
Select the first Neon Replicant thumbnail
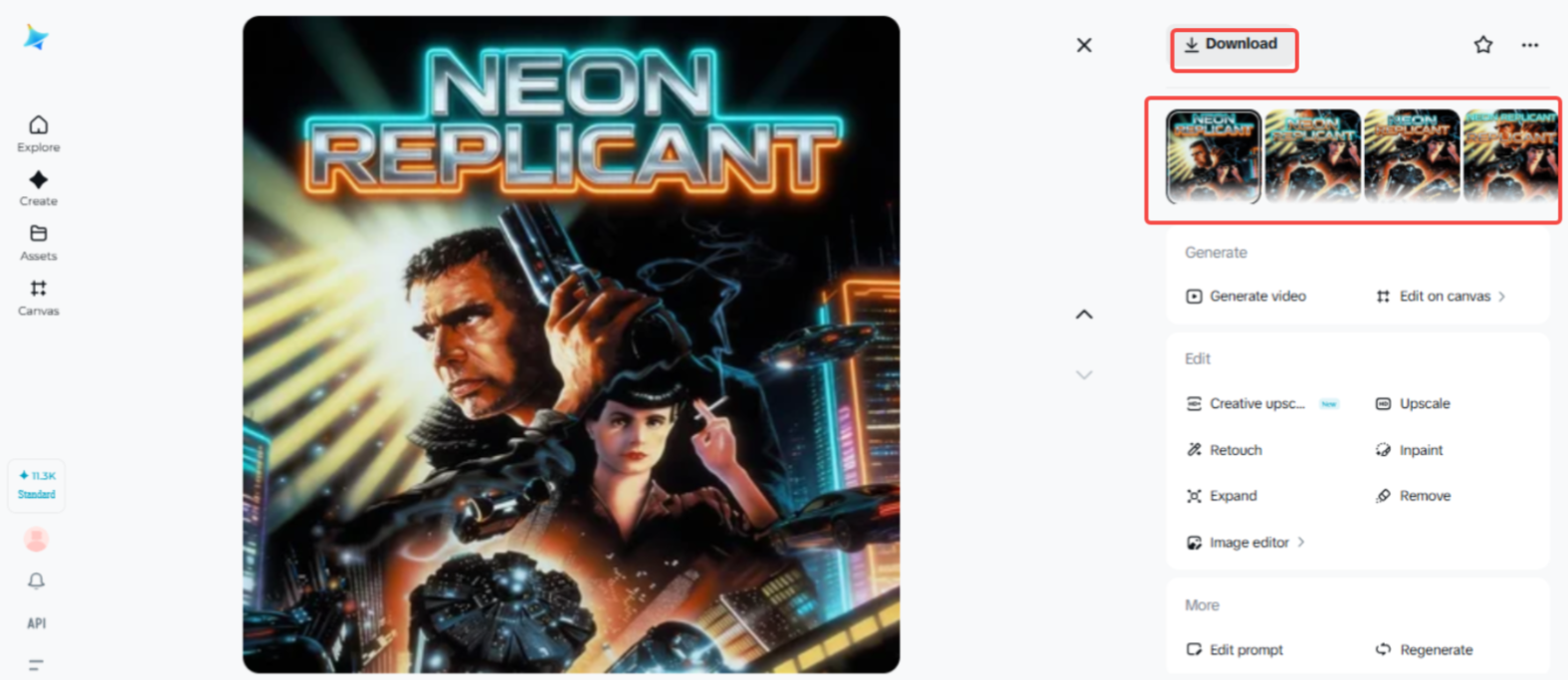tap(1213, 156)
